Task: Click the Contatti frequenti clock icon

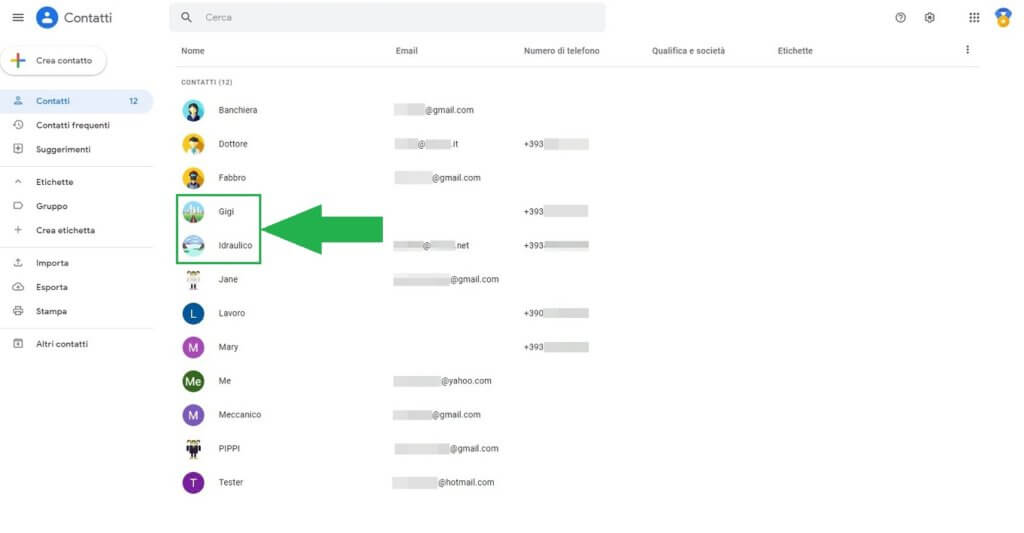Action: pyautogui.click(x=18, y=125)
